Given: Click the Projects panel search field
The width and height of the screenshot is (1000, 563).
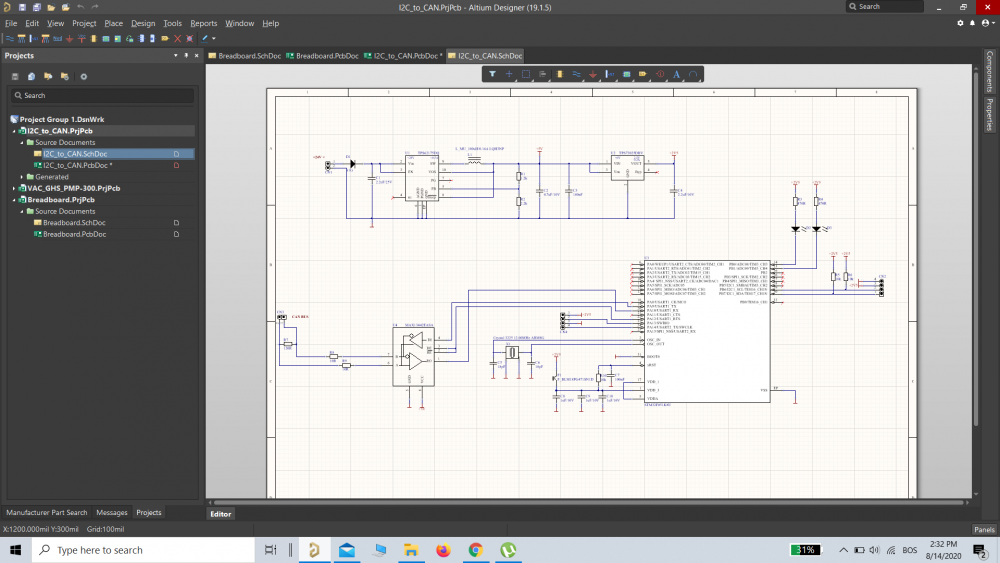Looking at the screenshot, I should 102,96.
